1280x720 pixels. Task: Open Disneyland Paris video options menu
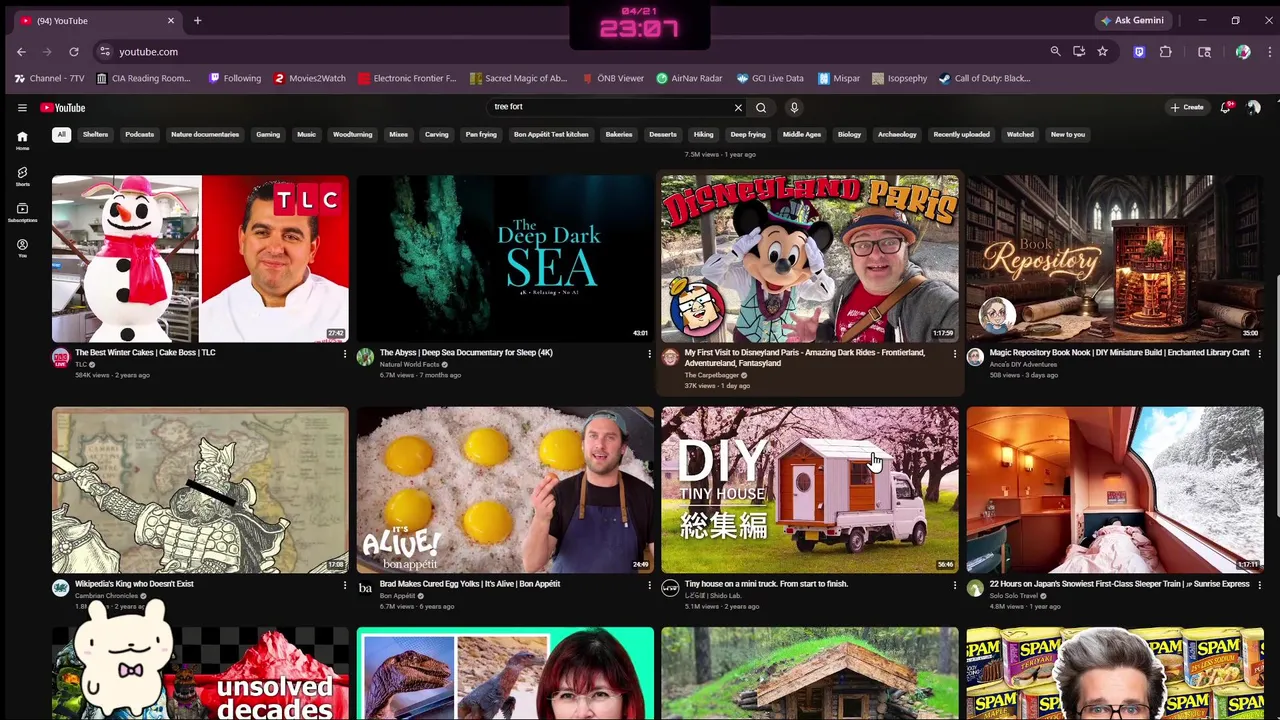(954, 353)
